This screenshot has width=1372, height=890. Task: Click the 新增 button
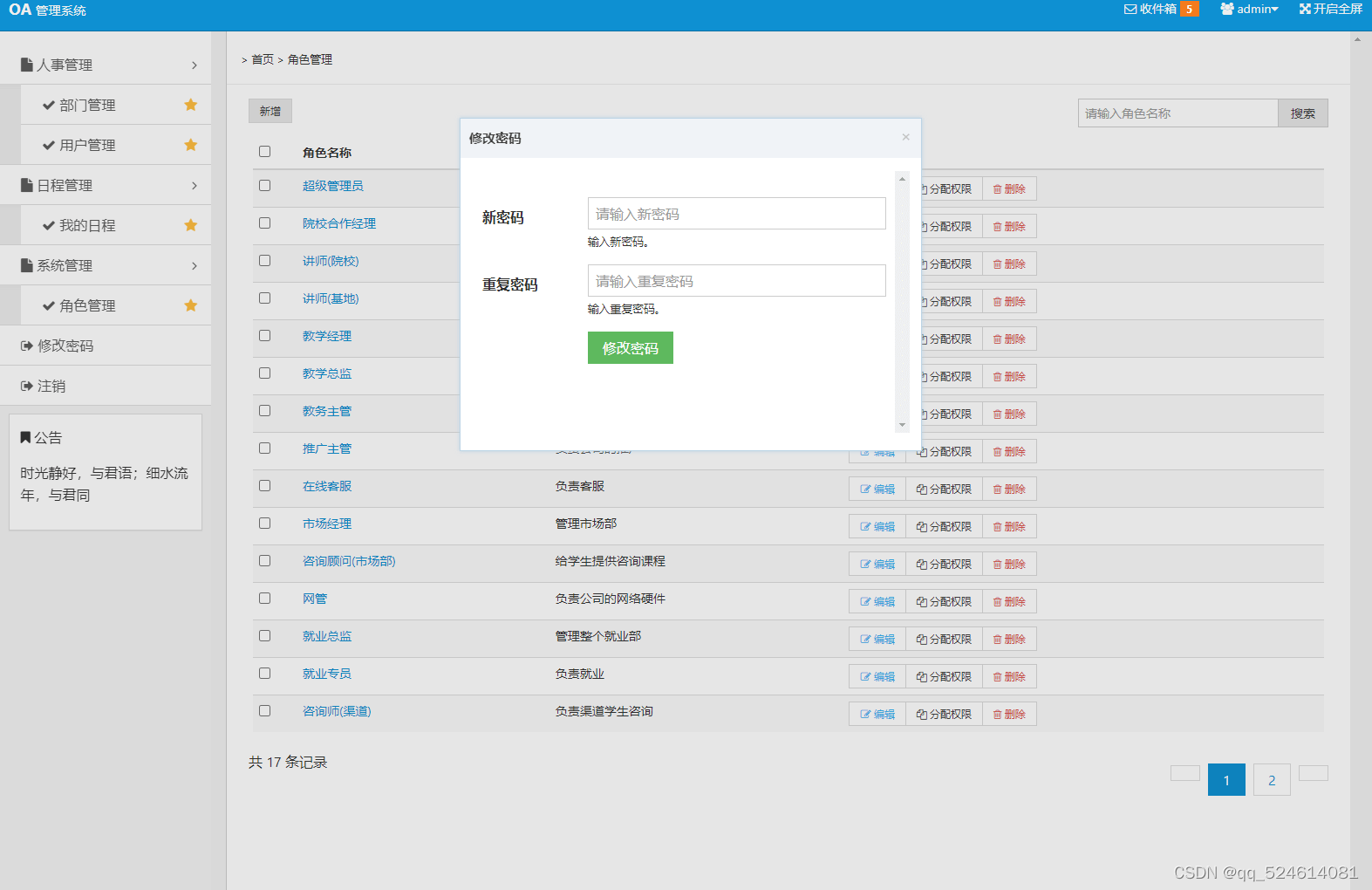tap(270, 112)
